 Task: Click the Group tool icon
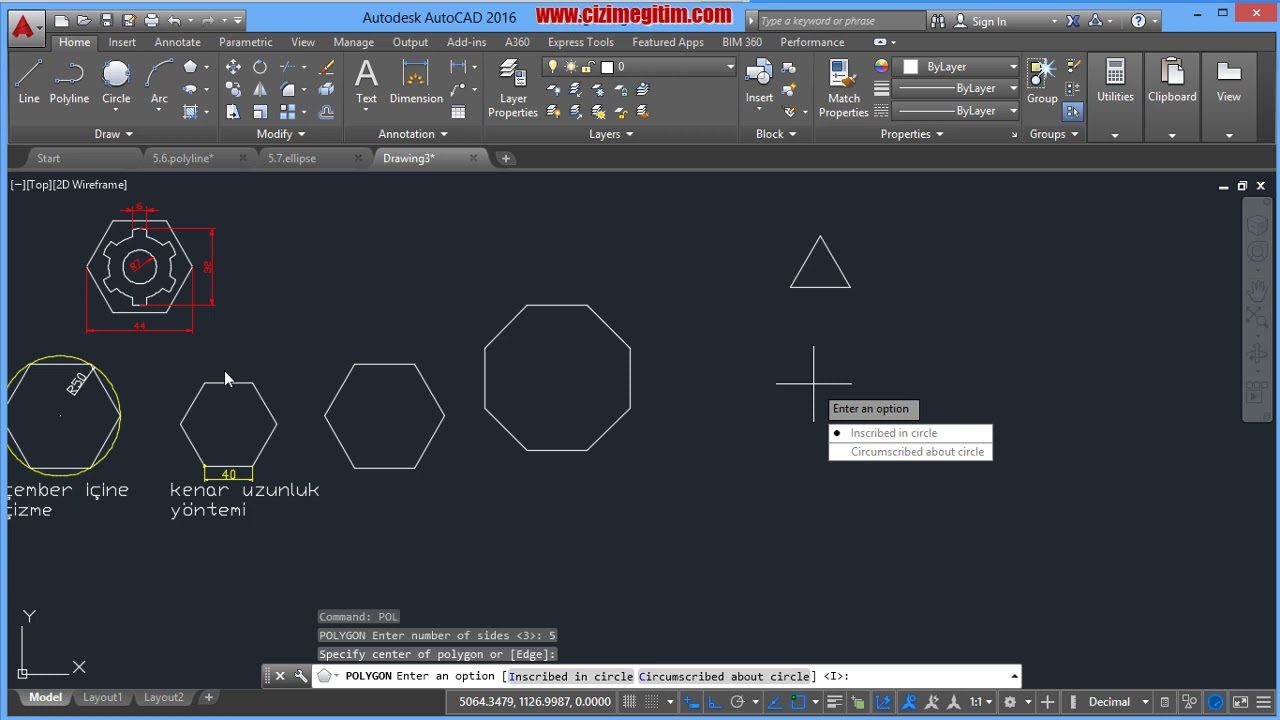point(1042,81)
